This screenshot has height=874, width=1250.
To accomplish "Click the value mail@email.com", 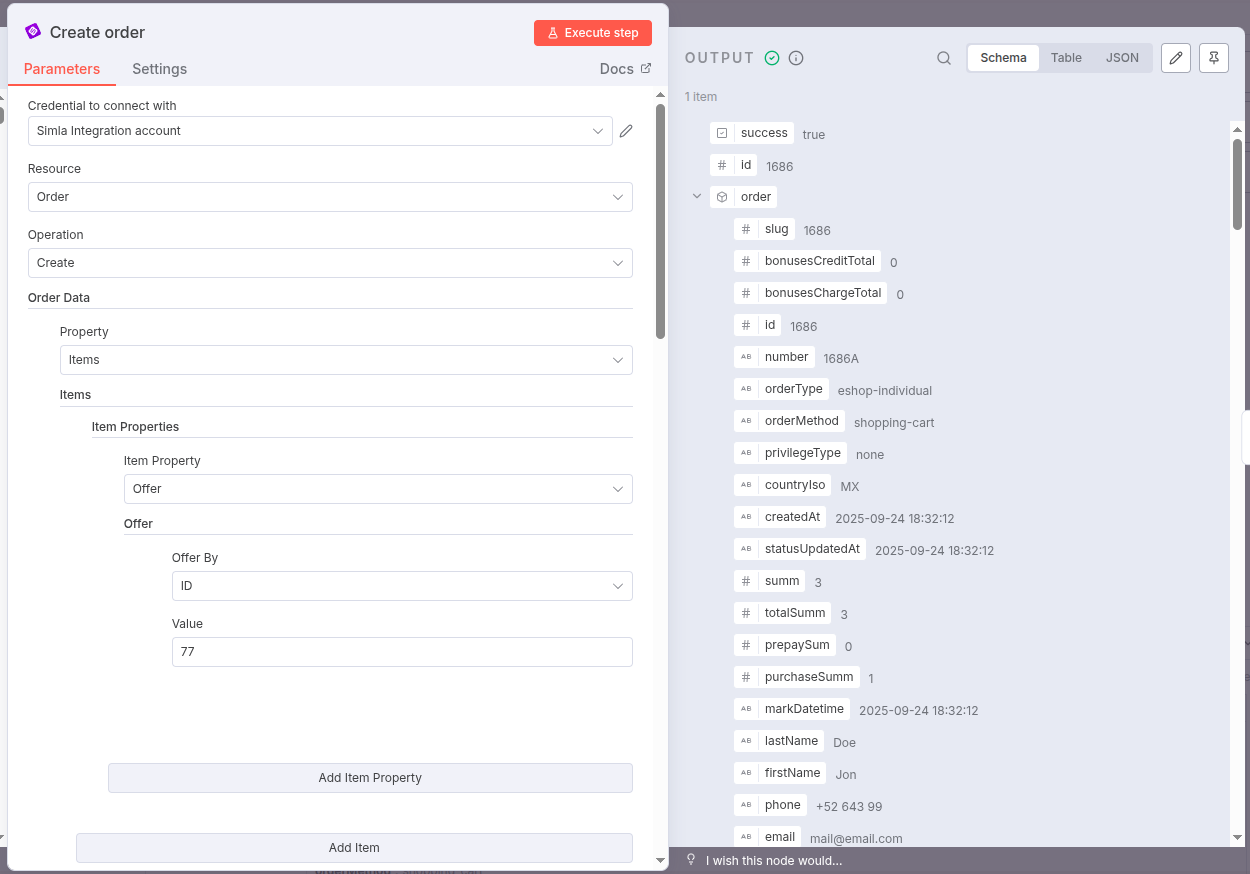I will tap(856, 839).
